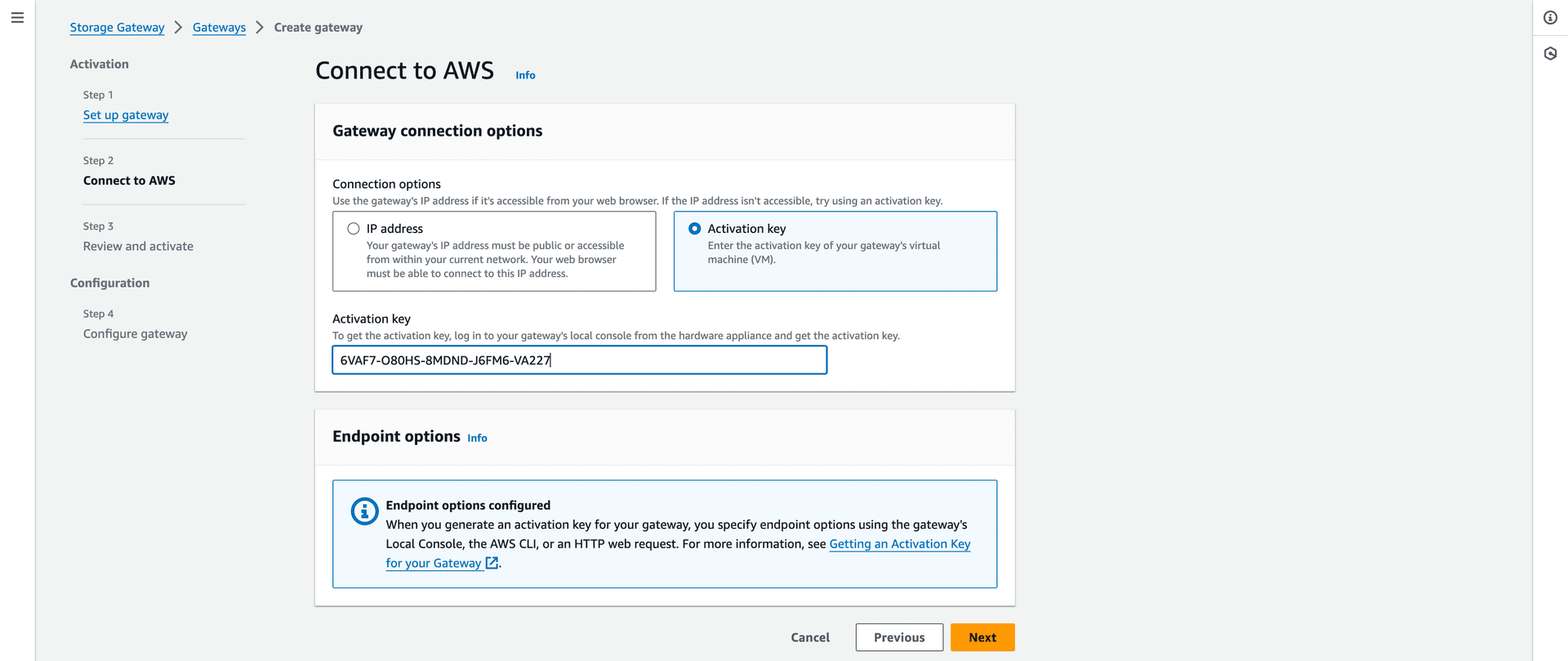Click the 'Configuration' sidebar heading
The image size is (1568, 661).
[x=109, y=283]
